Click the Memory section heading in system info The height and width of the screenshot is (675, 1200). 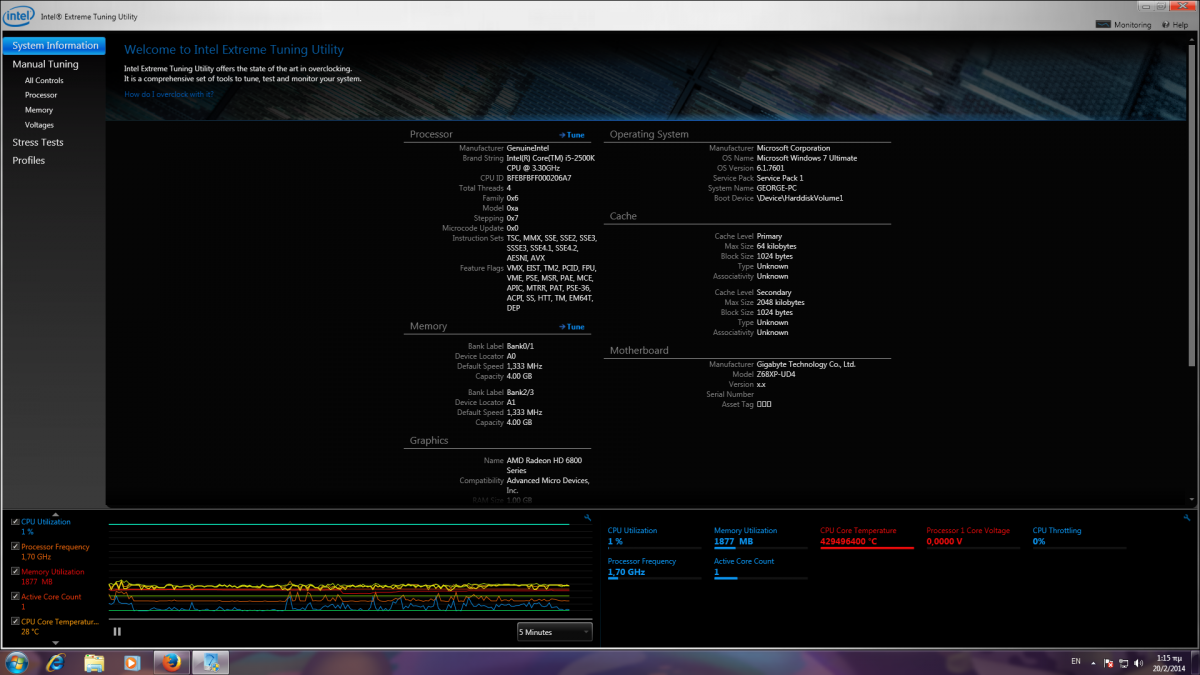(x=428, y=326)
